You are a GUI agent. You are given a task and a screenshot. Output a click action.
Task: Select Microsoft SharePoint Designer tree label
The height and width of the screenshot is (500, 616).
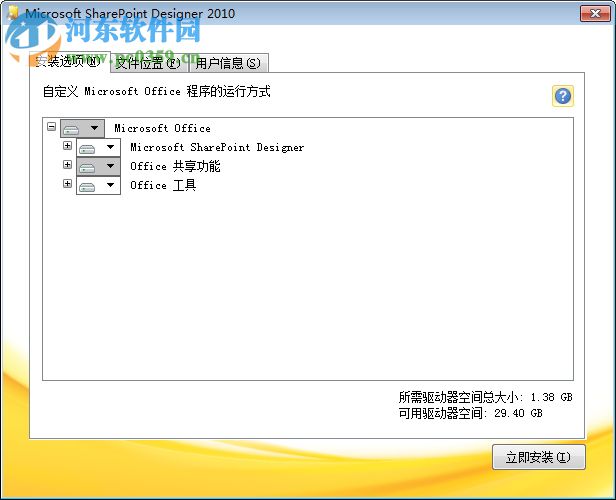[217, 147]
